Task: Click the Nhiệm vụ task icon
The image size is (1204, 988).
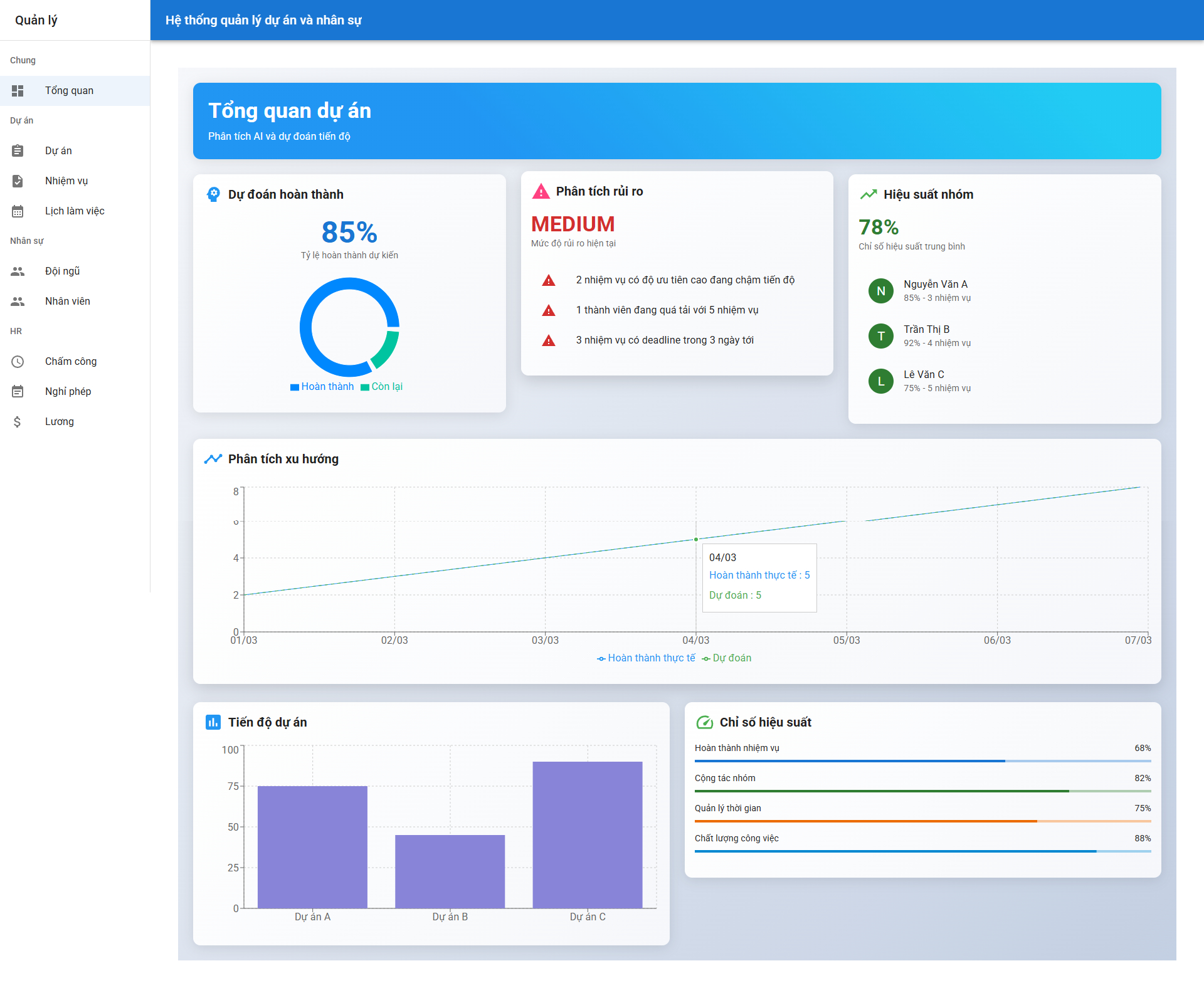Action: tap(18, 181)
